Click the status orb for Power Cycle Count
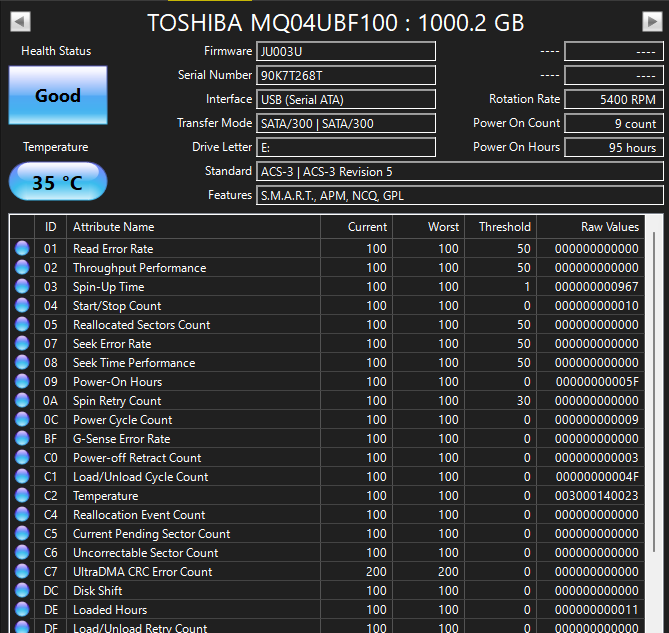 pos(22,419)
